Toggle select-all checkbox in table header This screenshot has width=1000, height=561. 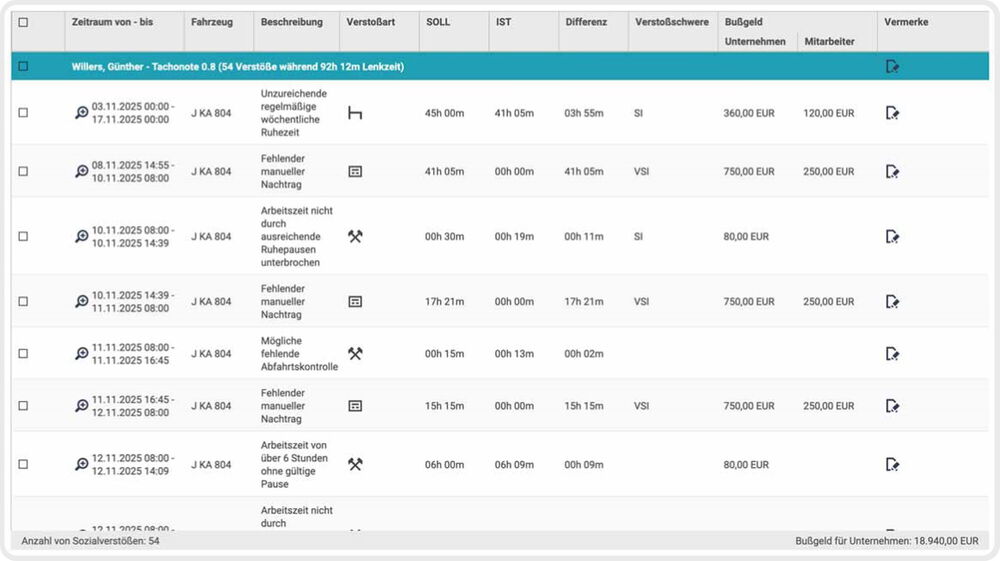(x=23, y=22)
